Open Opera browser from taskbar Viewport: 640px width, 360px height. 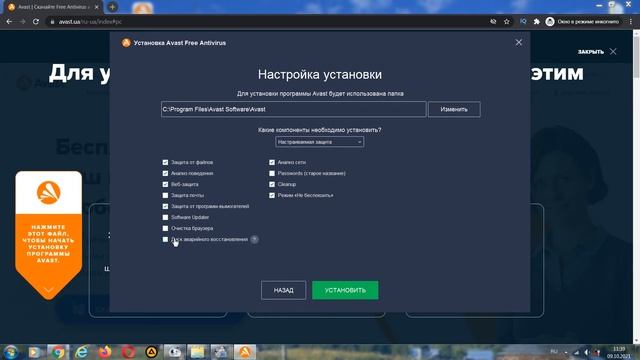point(128,352)
